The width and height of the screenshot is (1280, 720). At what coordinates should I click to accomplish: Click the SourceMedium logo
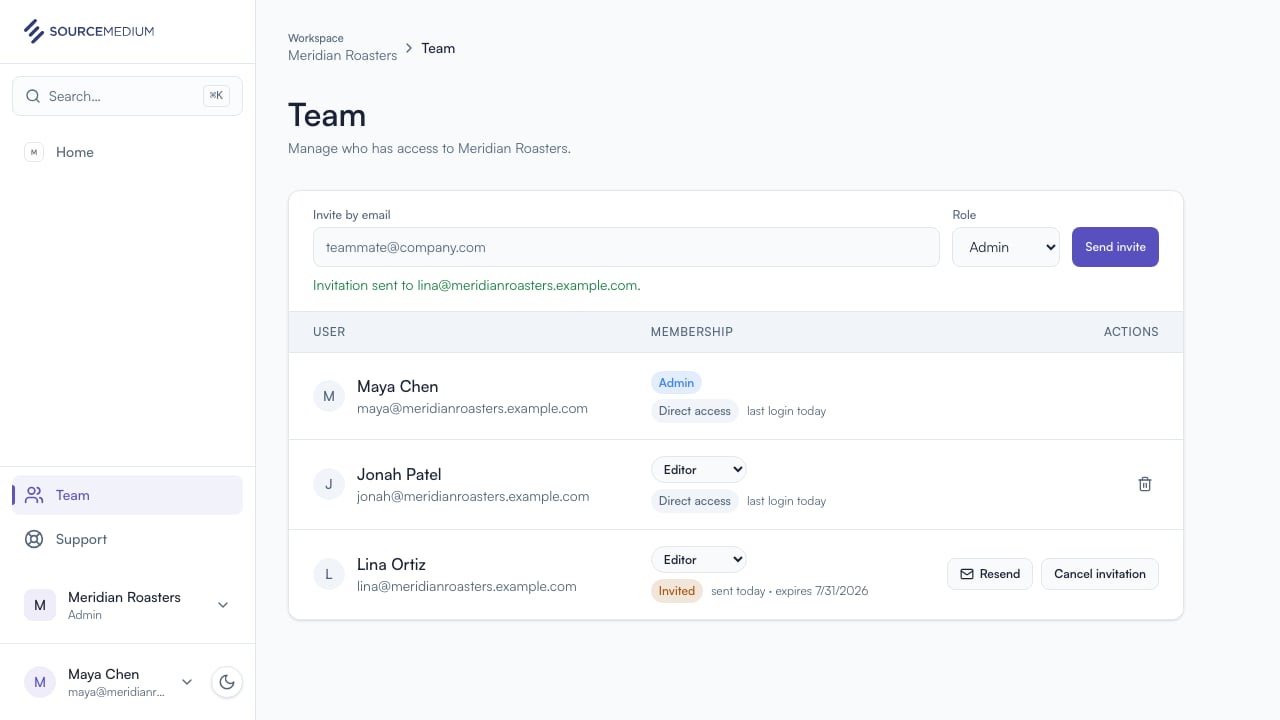89,31
